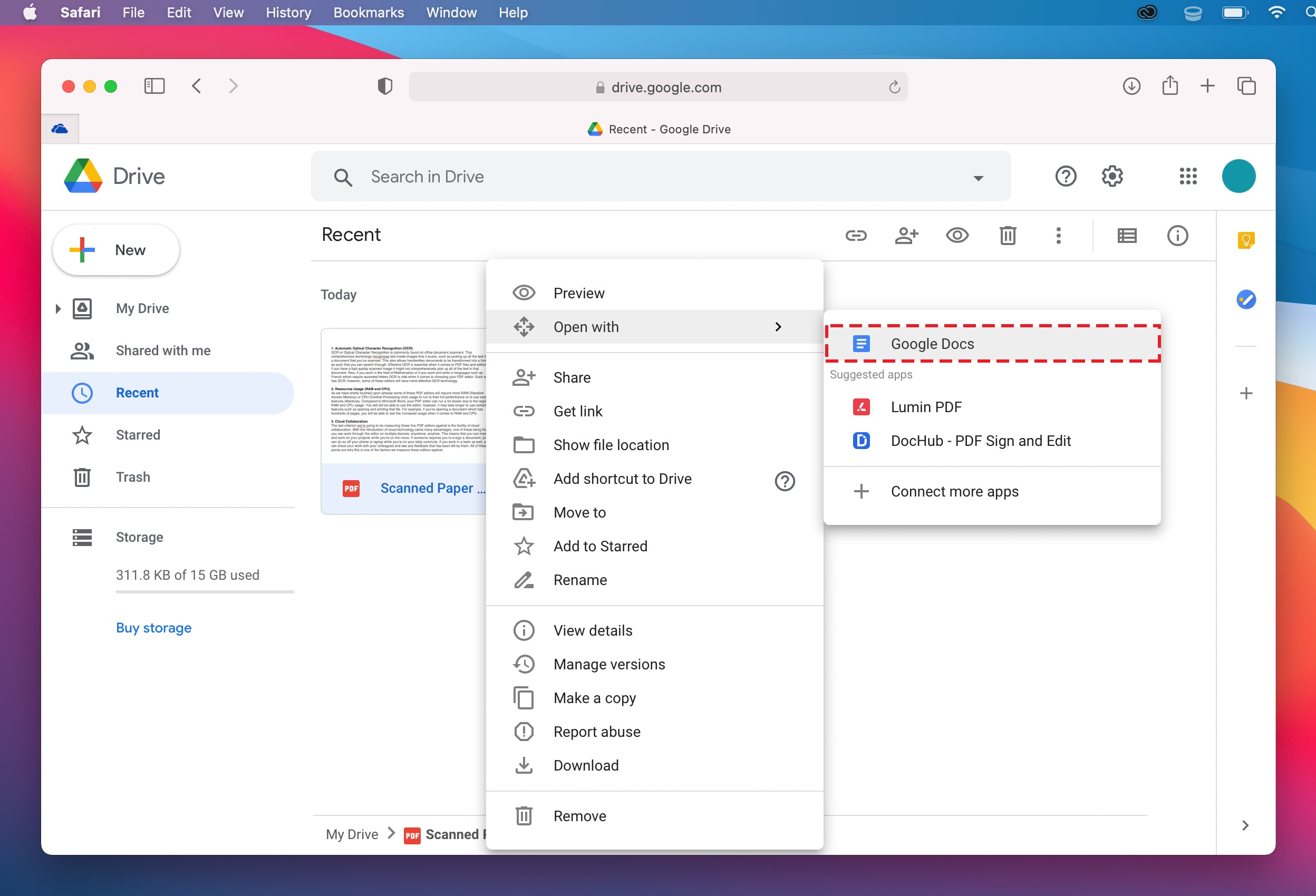The width and height of the screenshot is (1316, 896).
Task: Click the Google Drive logo
Action: 82,176
